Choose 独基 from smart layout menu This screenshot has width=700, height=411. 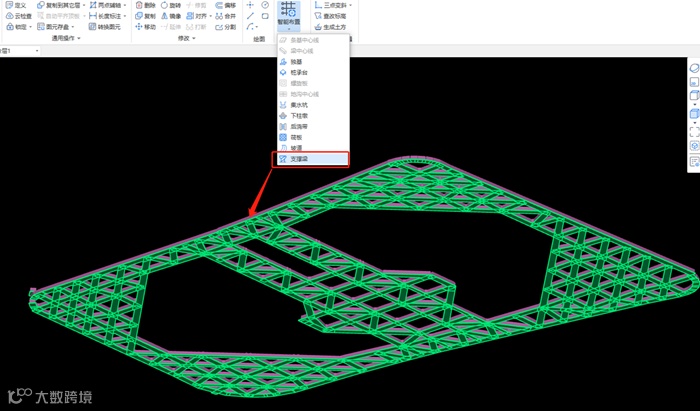point(312,62)
